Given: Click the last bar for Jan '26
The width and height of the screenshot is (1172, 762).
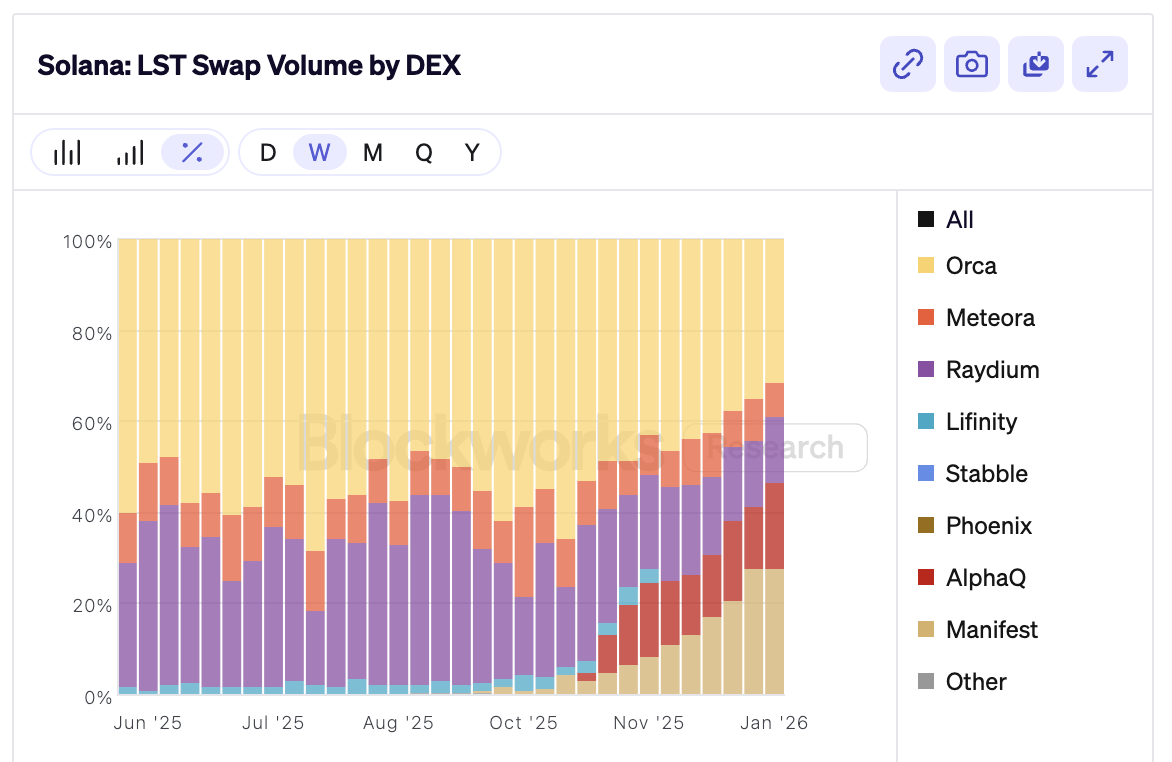Looking at the screenshot, I should click(774, 540).
